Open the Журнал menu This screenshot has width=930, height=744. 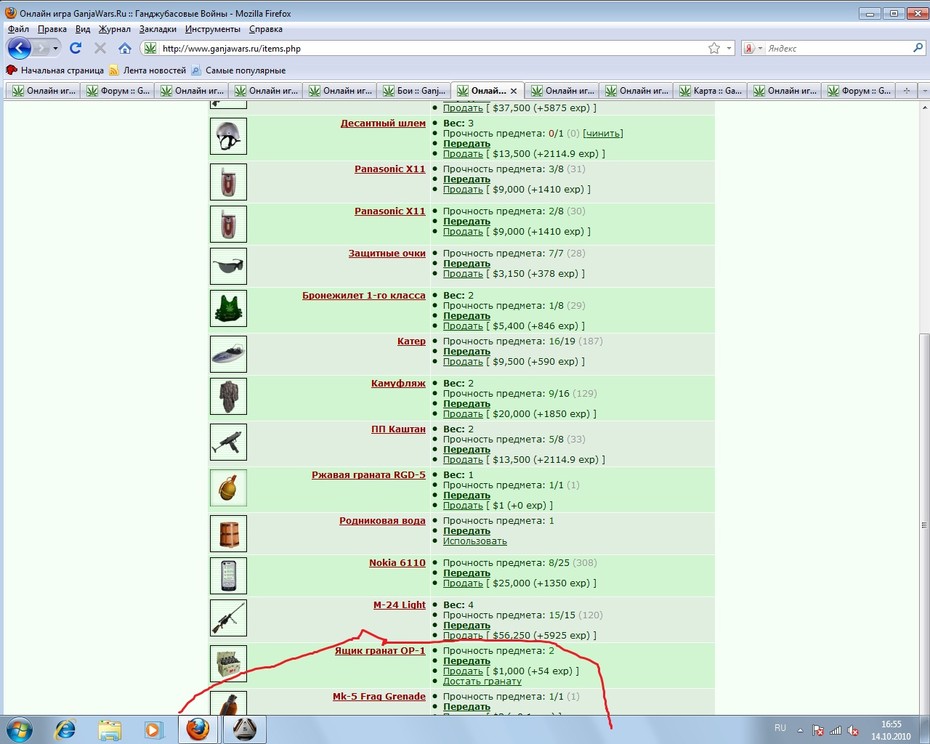114,29
